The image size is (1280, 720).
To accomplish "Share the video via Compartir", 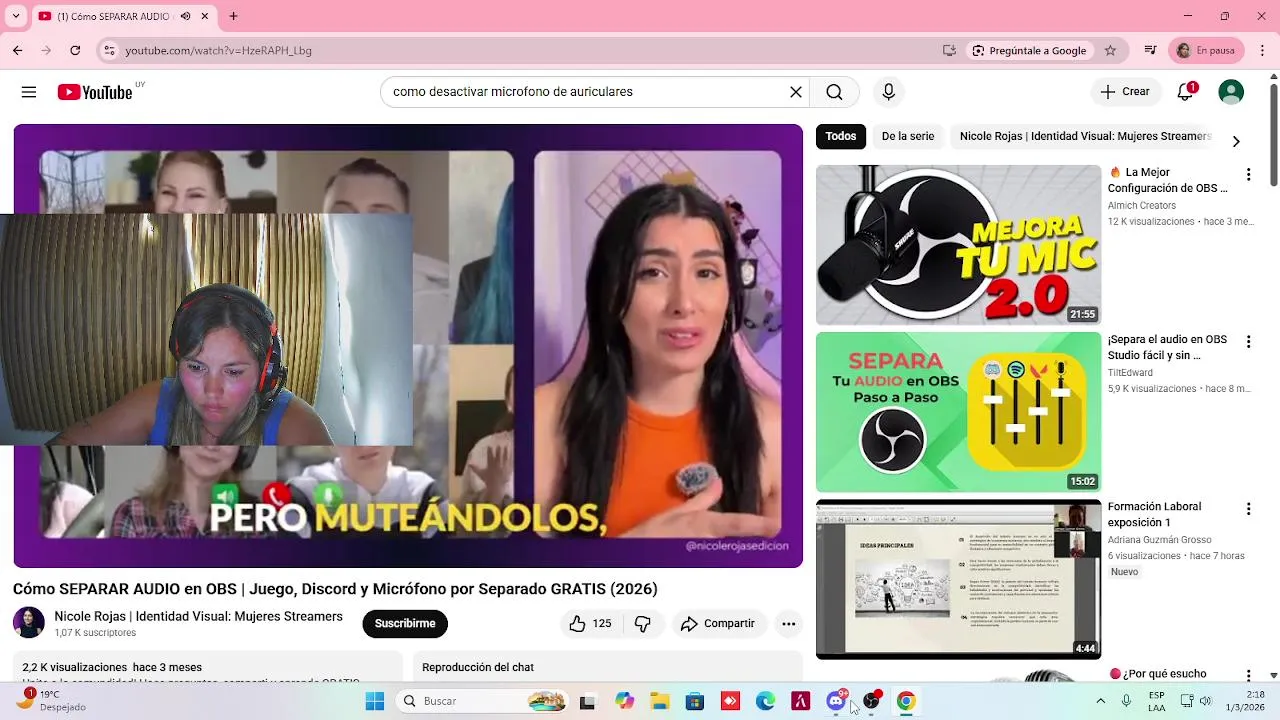I will click(x=718, y=623).
